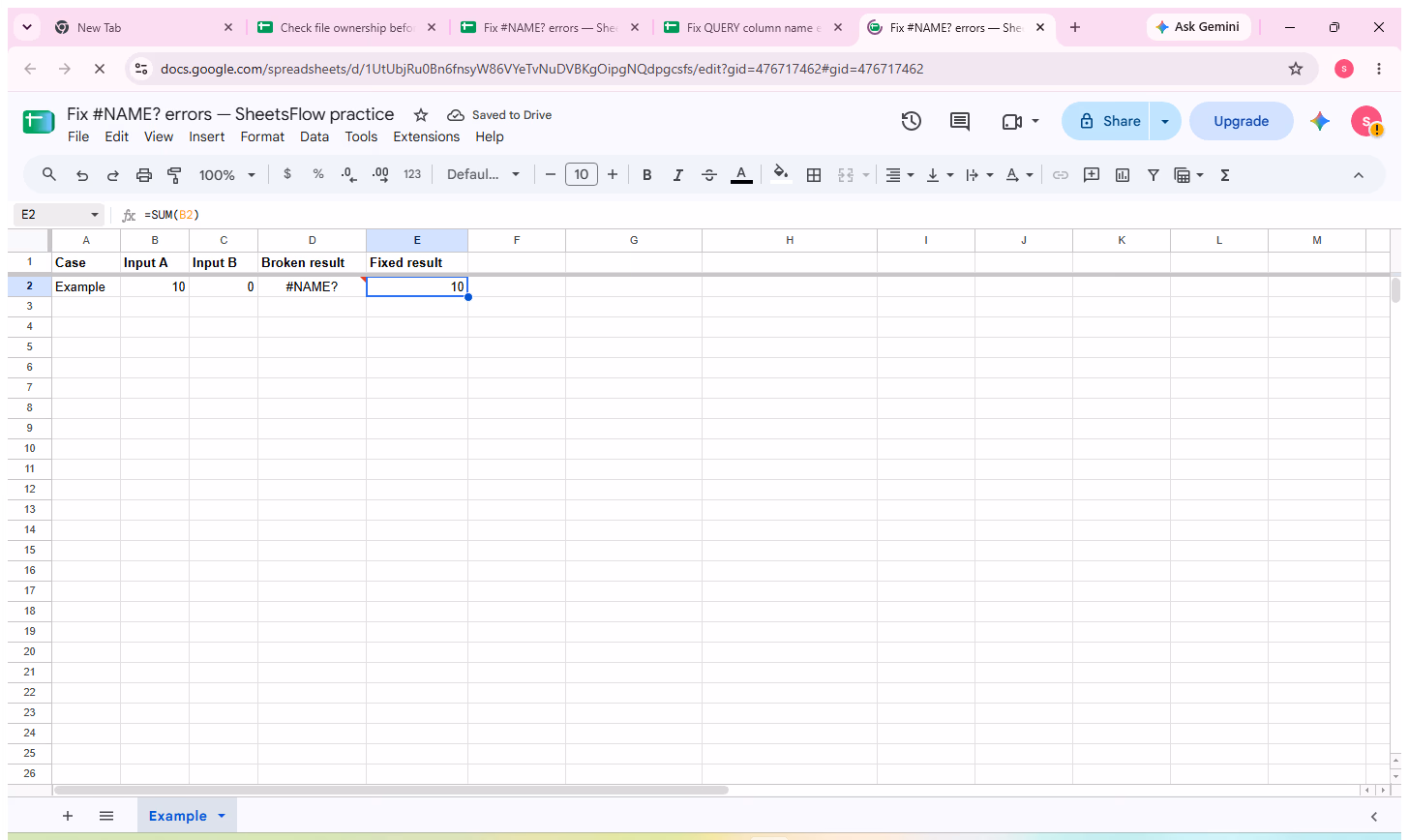This screenshot has height=840, width=1409.
Task: Click the merge cells icon
Action: [845, 175]
